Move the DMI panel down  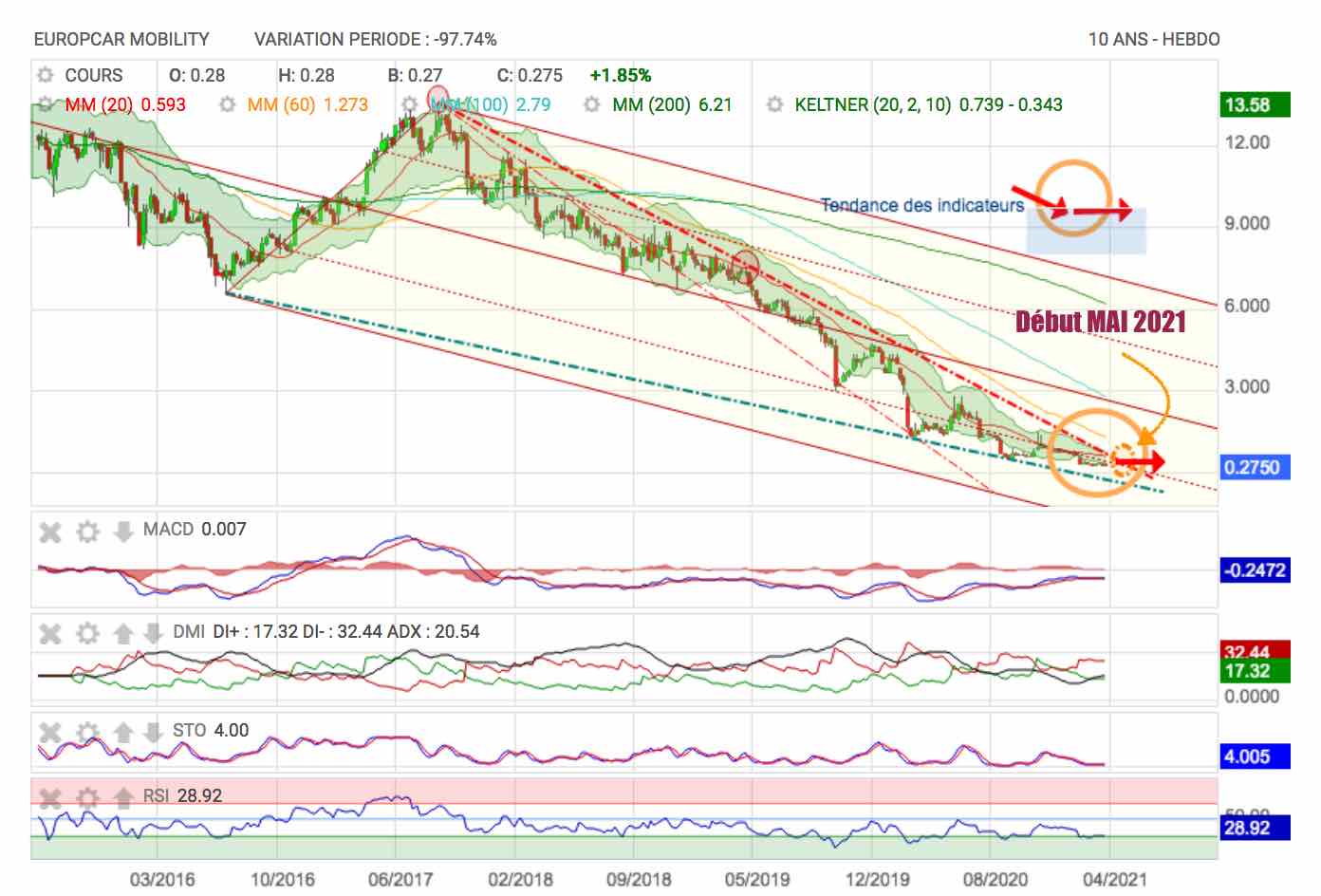(x=153, y=633)
